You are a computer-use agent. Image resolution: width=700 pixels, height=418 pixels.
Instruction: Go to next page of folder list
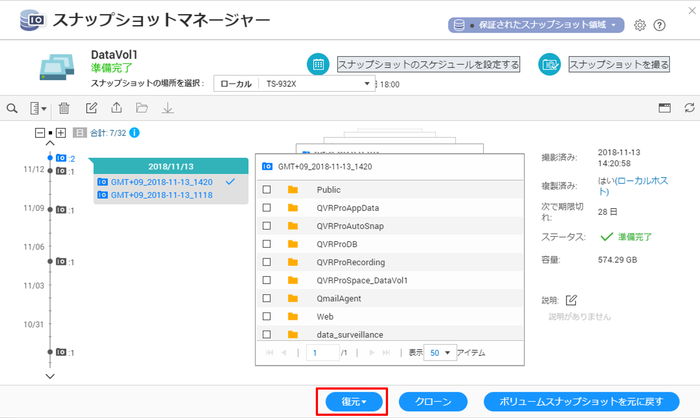(371, 353)
